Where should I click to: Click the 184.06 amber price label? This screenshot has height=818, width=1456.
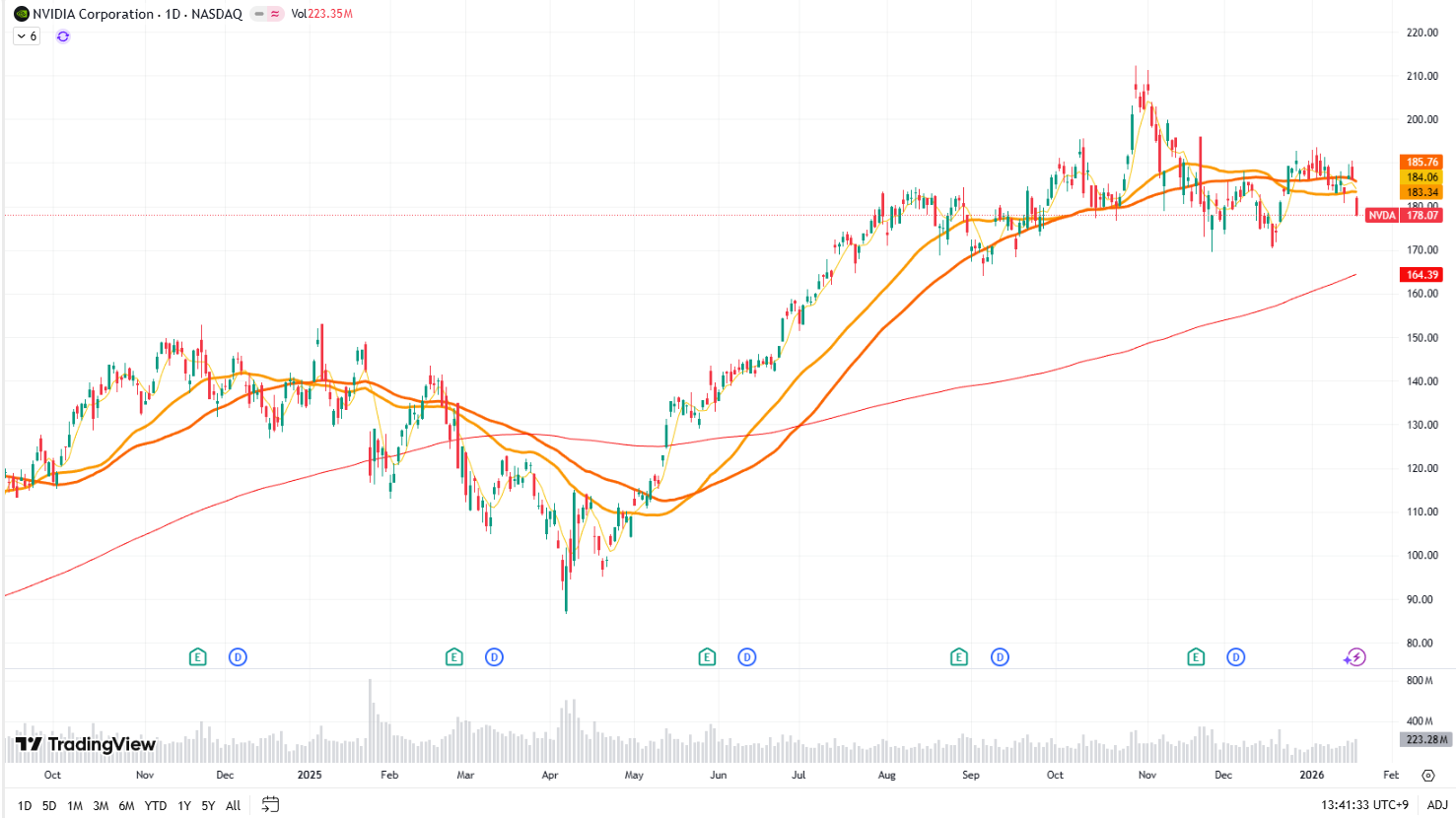coord(1421,177)
